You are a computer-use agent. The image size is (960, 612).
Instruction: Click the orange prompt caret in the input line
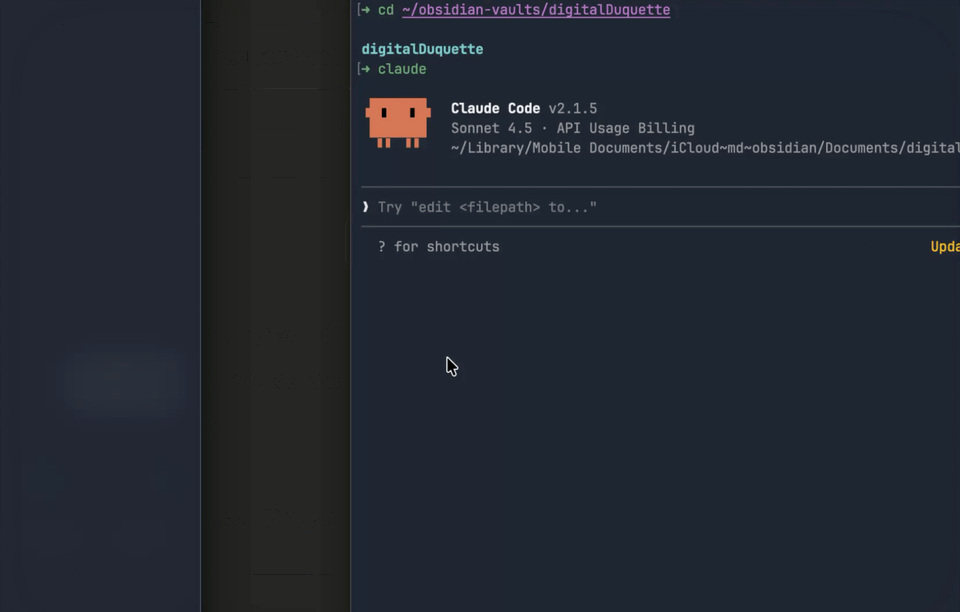(x=365, y=207)
